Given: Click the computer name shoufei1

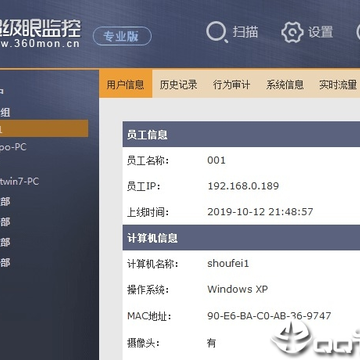Looking at the screenshot, I should click(228, 264).
